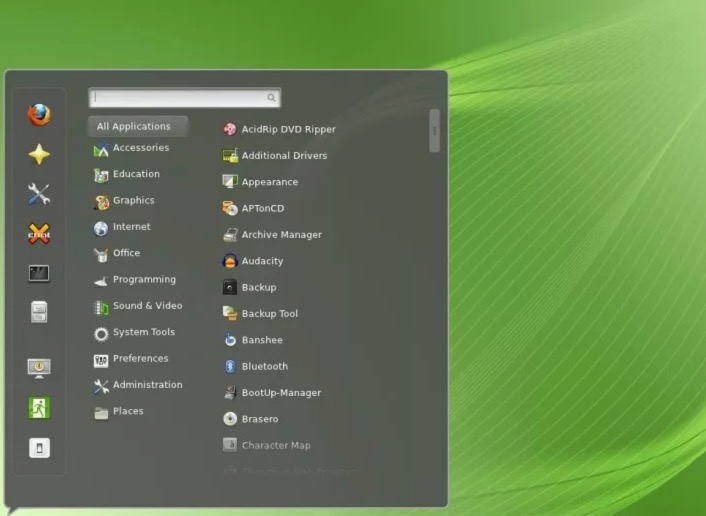Click the applications list scrollbar handle
This screenshot has width=706, height=516.
434,131
